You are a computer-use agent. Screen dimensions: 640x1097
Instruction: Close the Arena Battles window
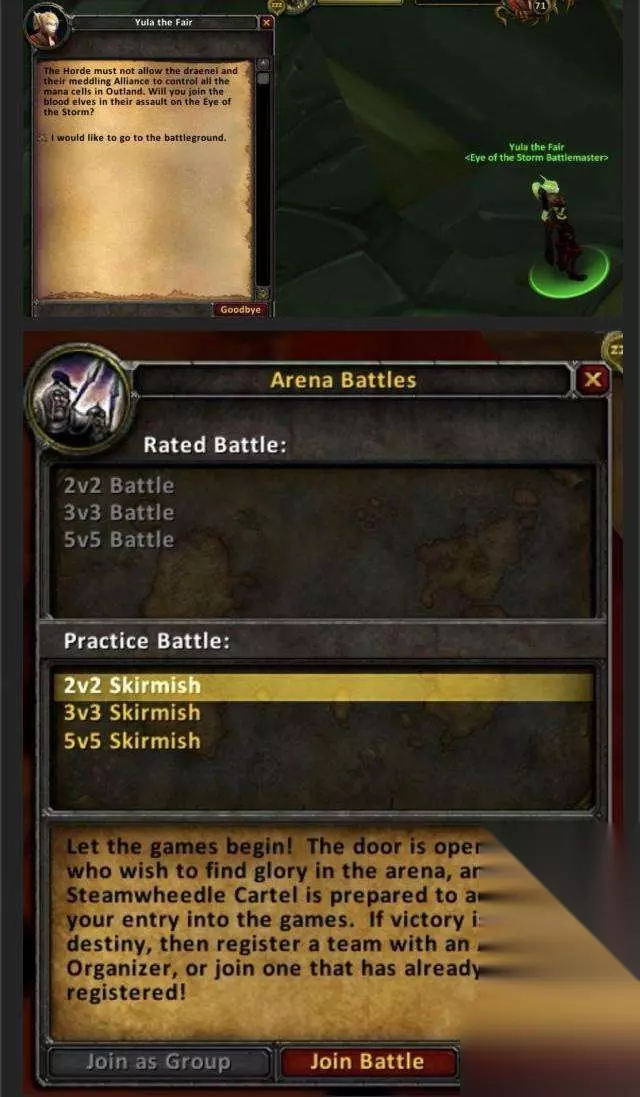click(x=592, y=380)
